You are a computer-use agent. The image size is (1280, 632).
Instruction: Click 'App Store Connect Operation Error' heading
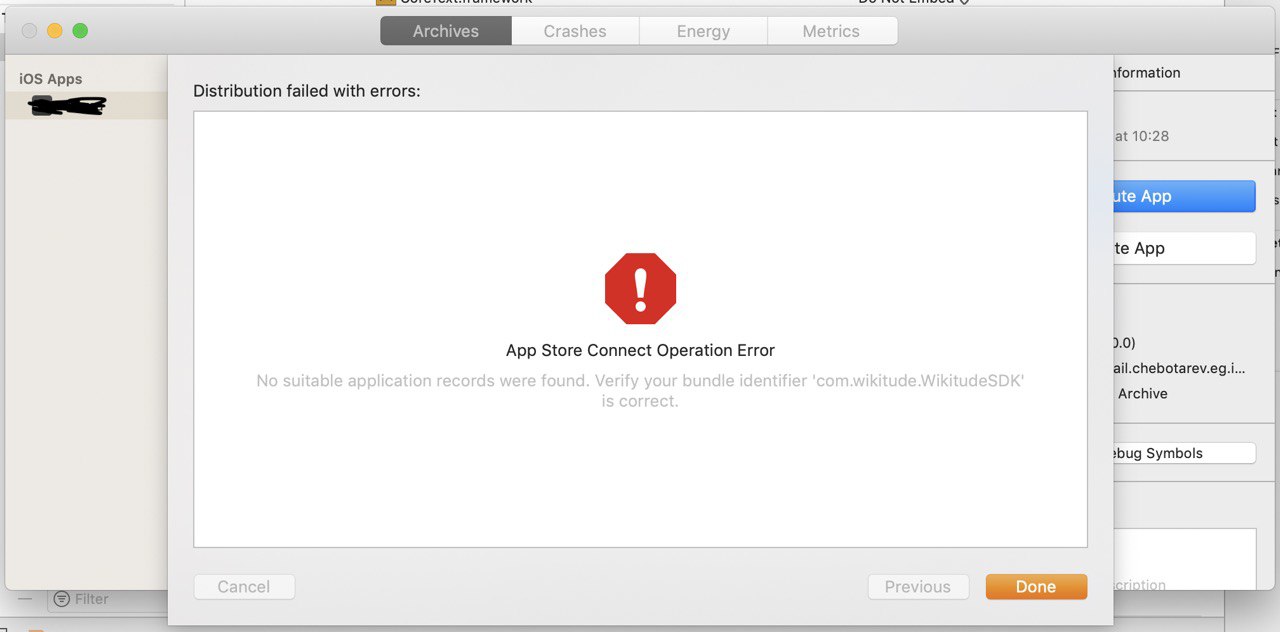pyautogui.click(x=641, y=350)
